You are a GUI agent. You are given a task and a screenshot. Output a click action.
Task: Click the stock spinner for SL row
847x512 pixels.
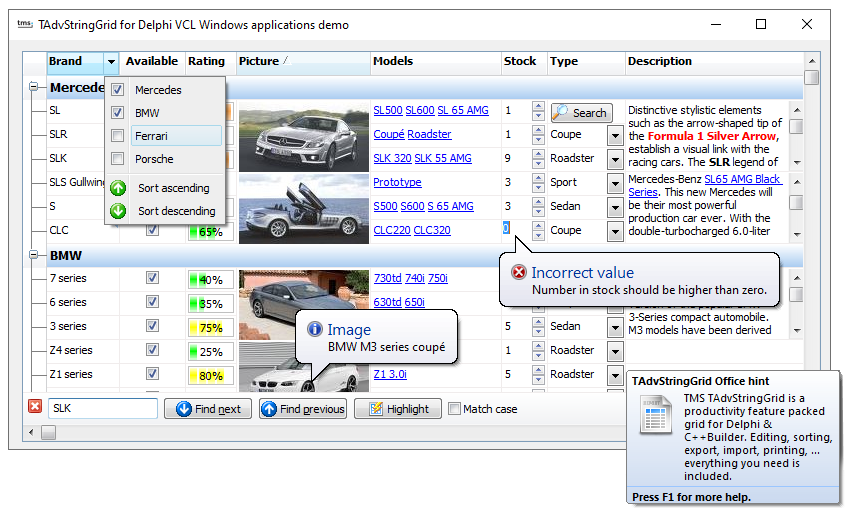[x=538, y=111]
